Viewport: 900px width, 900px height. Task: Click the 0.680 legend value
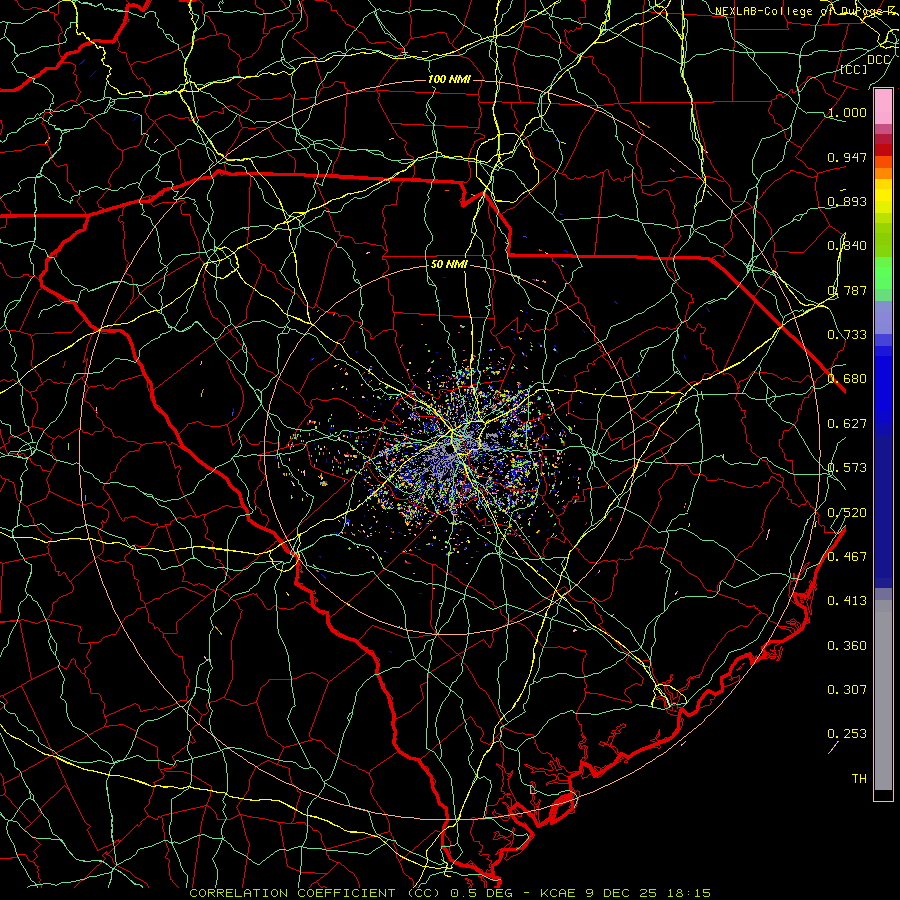click(x=847, y=379)
